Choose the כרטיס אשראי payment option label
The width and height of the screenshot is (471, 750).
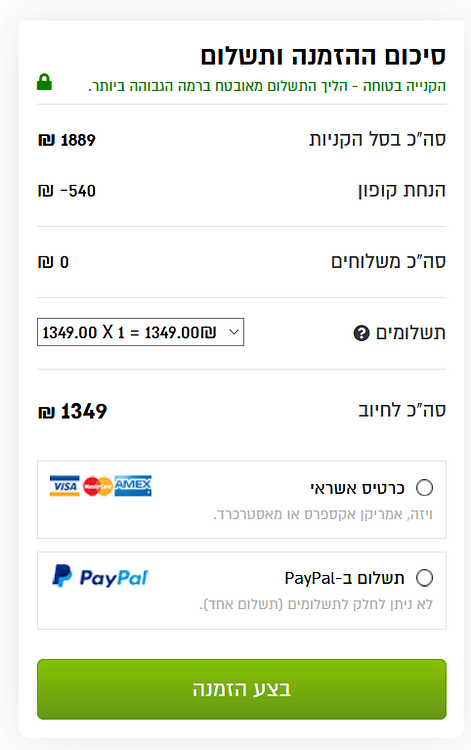click(357, 488)
